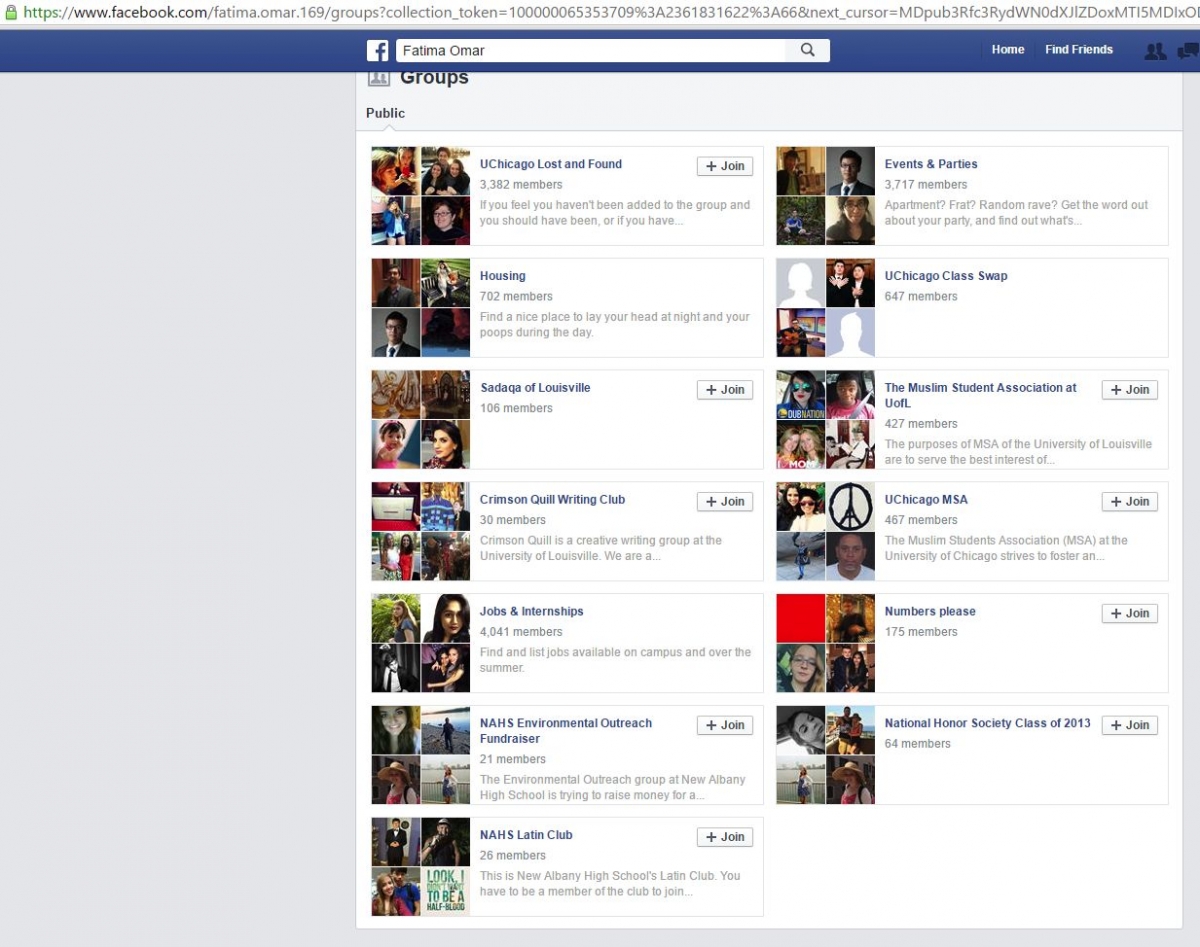Join the NAHS Latin Club group
The width and height of the screenshot is (1200, 947).
pyautogui.click(x=725, y=837)
